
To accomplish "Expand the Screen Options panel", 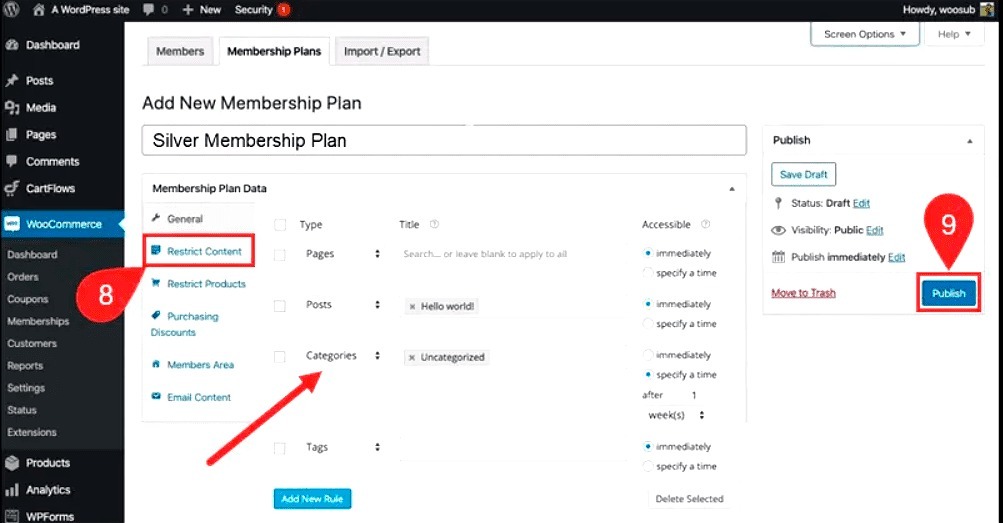I will [x=865, y=34].
